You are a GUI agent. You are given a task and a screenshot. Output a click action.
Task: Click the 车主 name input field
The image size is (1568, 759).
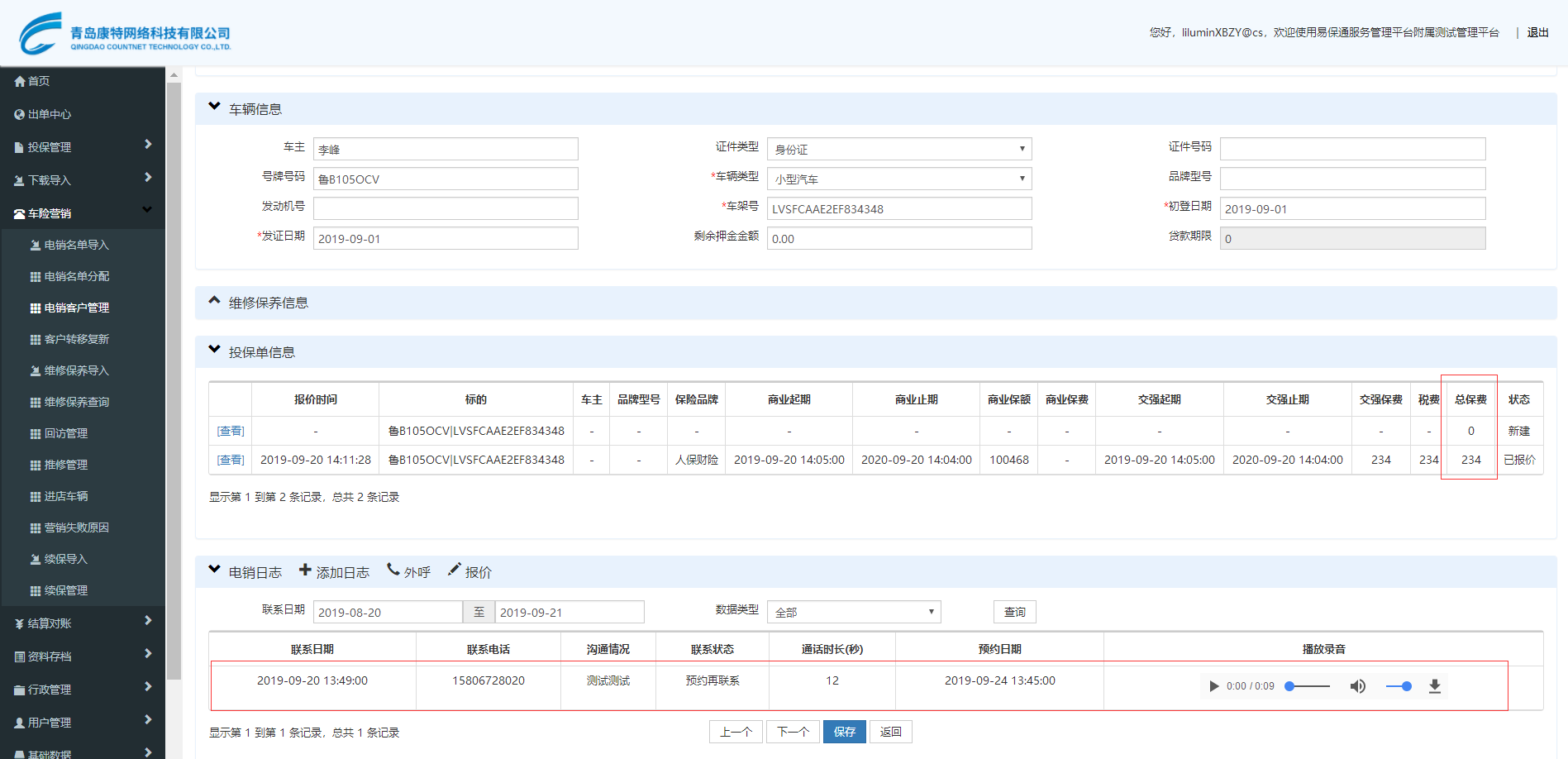pos(446,149)
